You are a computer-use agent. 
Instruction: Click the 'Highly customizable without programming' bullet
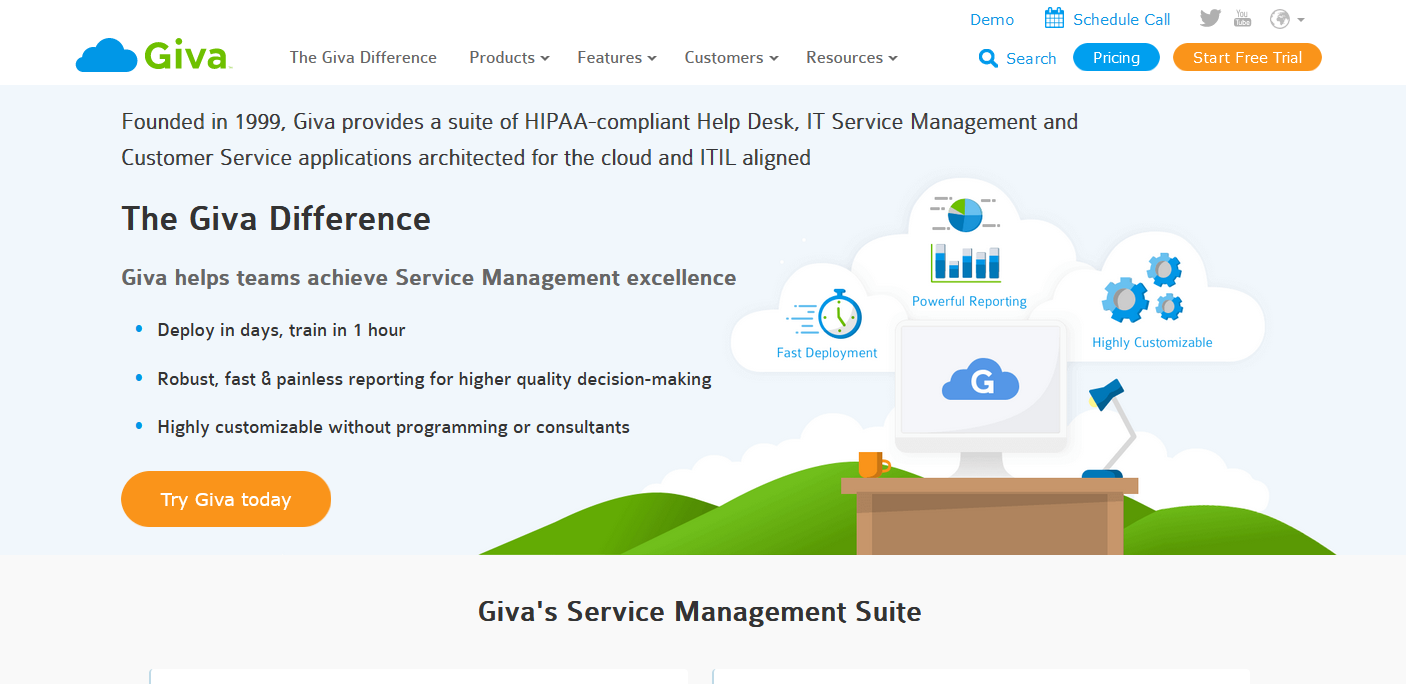pos(394,427)
